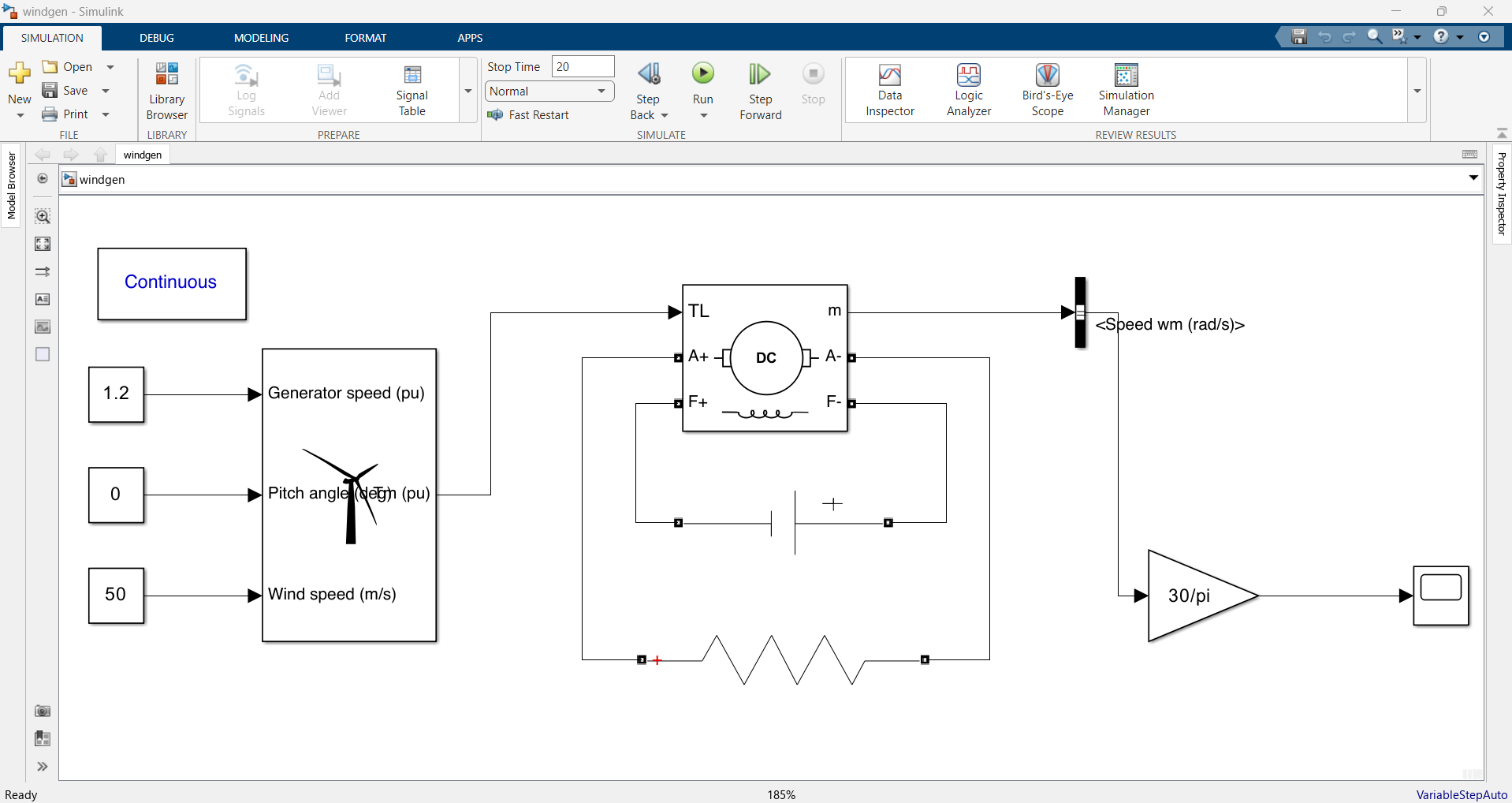
Task: Click the Stop Time input field
Action: click(x=583, y=67)
